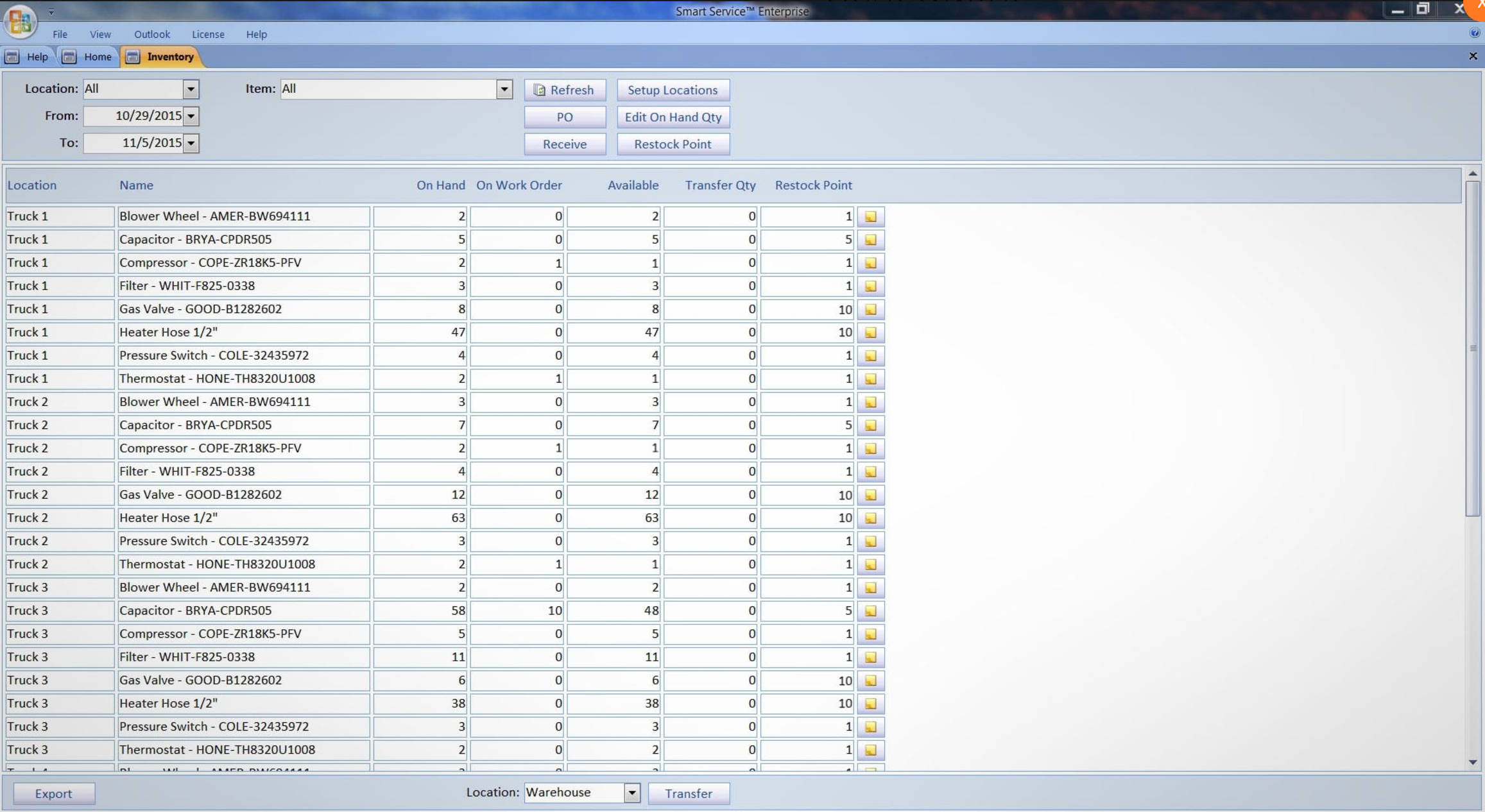Image resolution: width=1485 pixels, height=812 pixels.
Task: Click the yellow note icon for Truck 1 Blower Wheel
Action: pos(870,217)
